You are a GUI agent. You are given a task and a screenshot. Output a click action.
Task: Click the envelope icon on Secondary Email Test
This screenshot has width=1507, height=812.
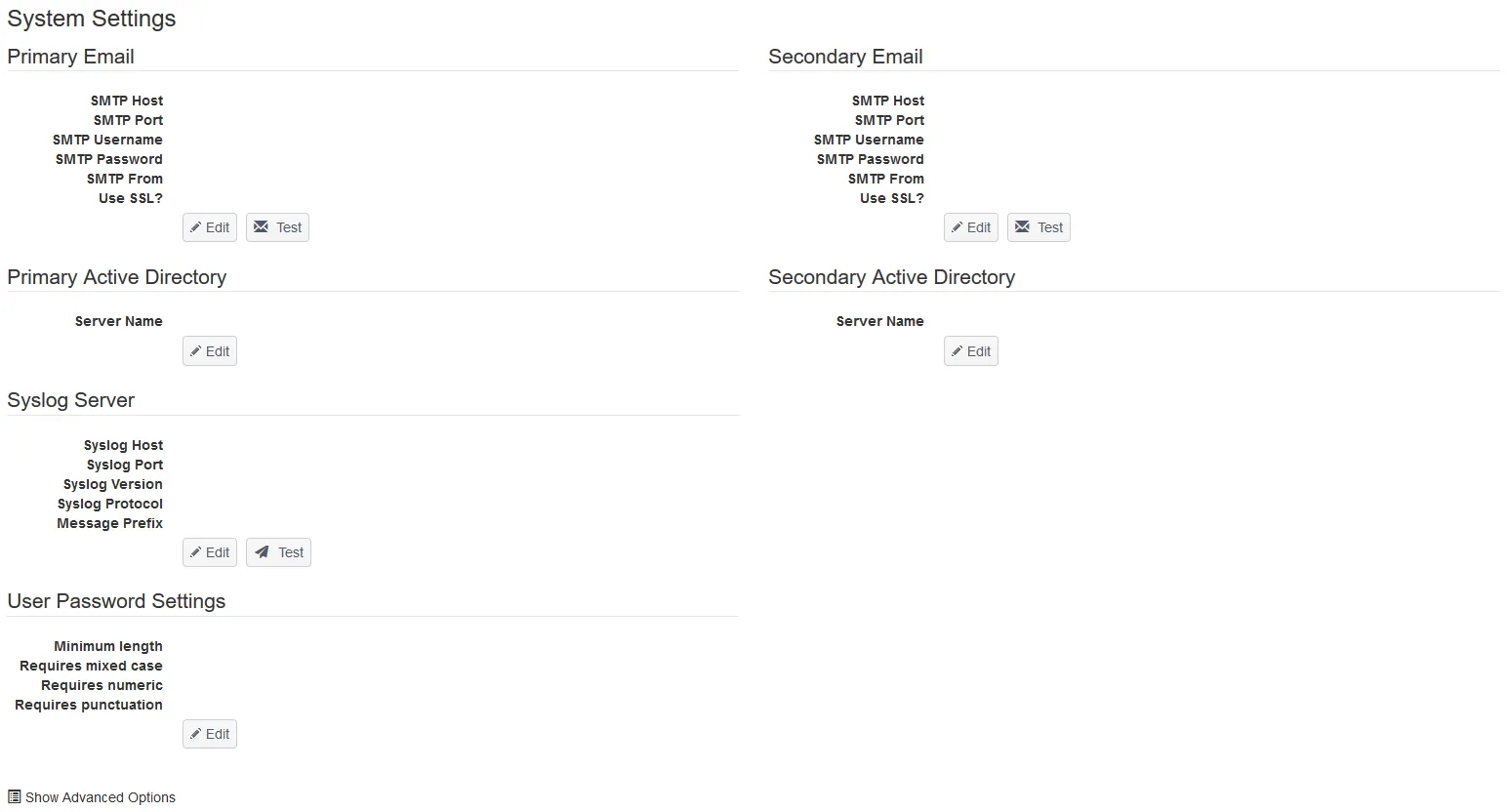point(1022,226)
